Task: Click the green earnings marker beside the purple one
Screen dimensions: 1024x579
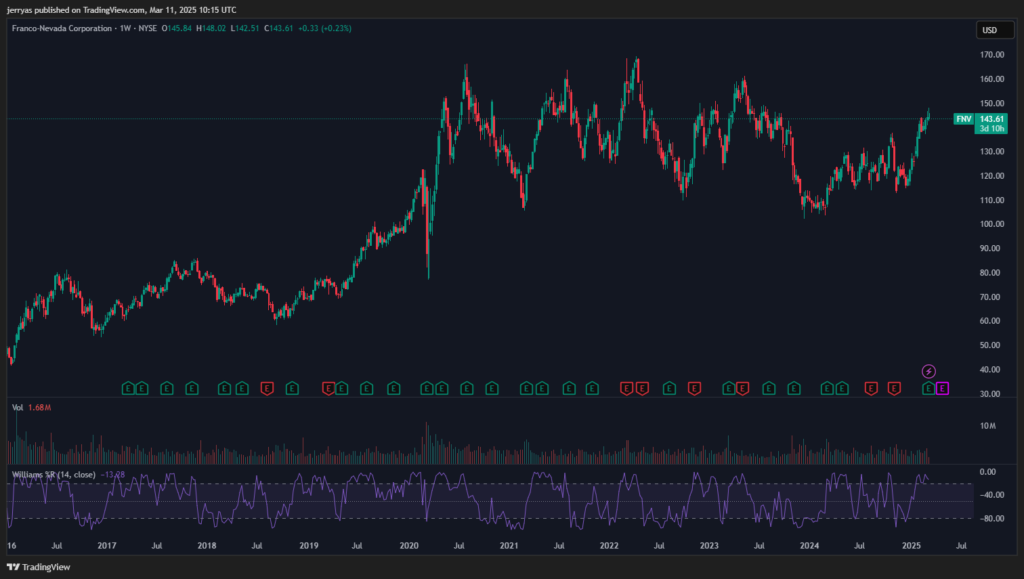Action: tap(928, 387)
